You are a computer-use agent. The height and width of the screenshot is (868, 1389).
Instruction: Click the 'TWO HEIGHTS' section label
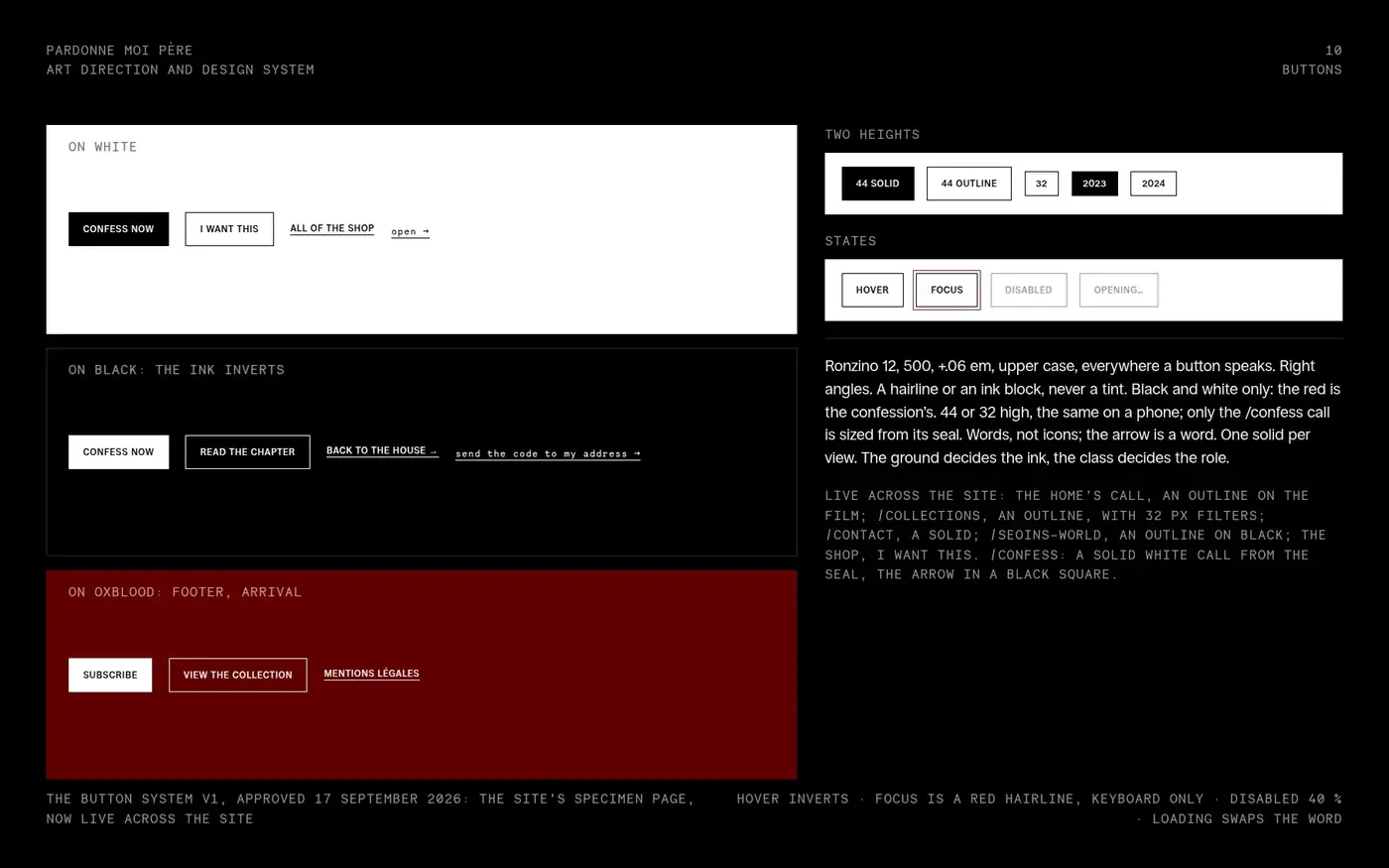pyautogui.click(x=872, y=135)
